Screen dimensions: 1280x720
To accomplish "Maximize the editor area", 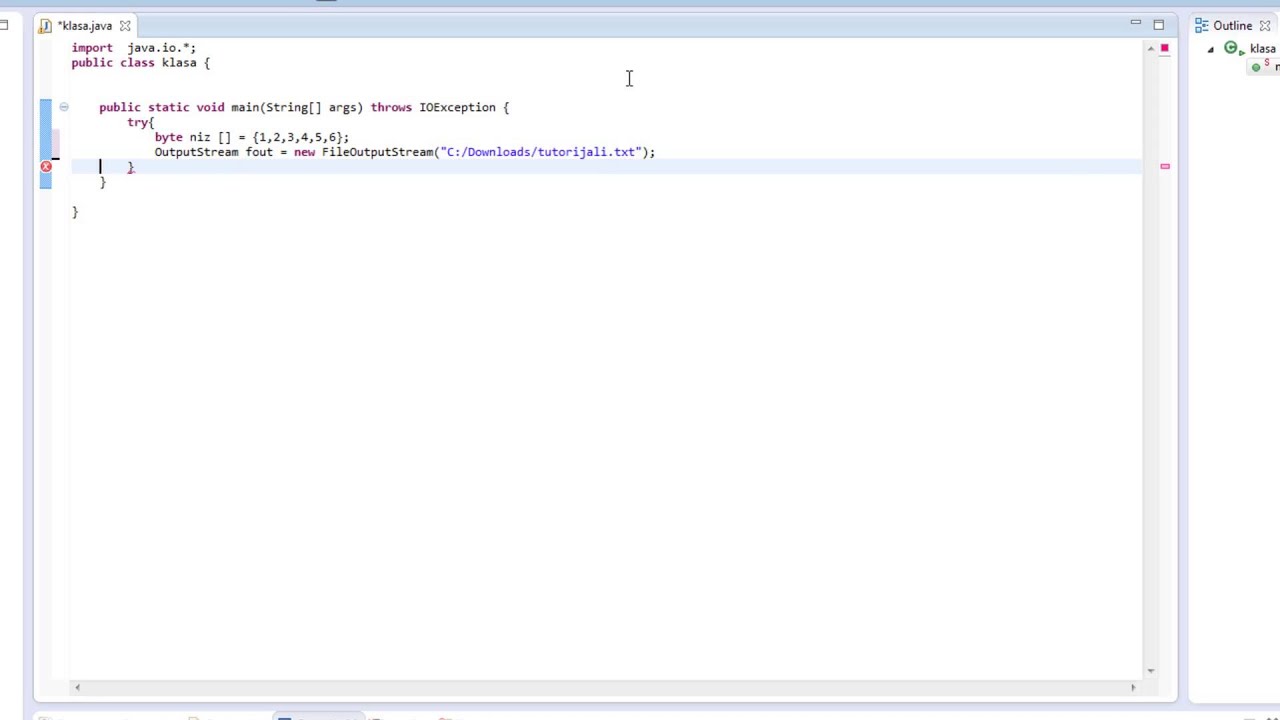I will (1158, 24).
